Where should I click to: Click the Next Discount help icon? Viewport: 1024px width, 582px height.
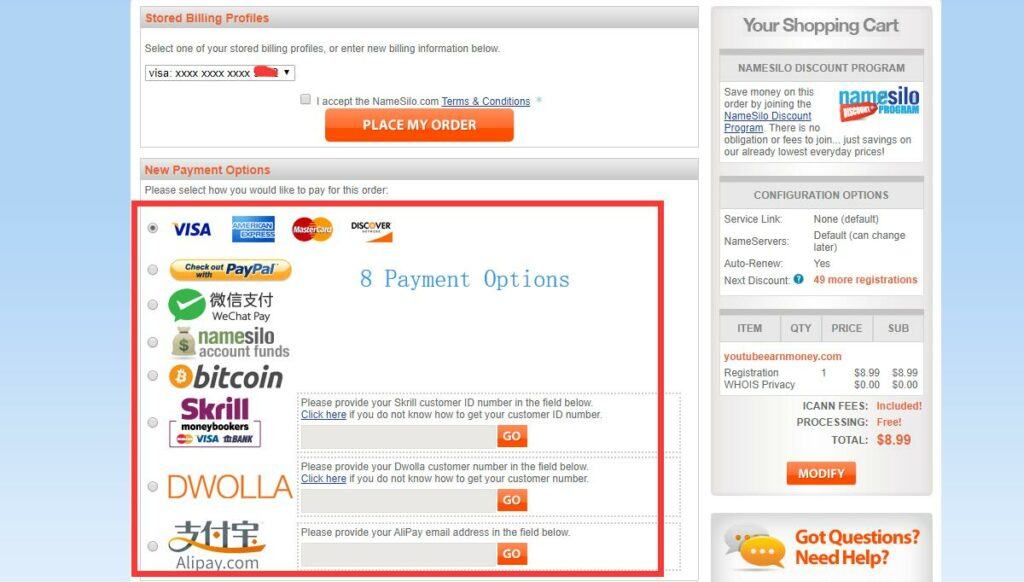click(799, 280)
